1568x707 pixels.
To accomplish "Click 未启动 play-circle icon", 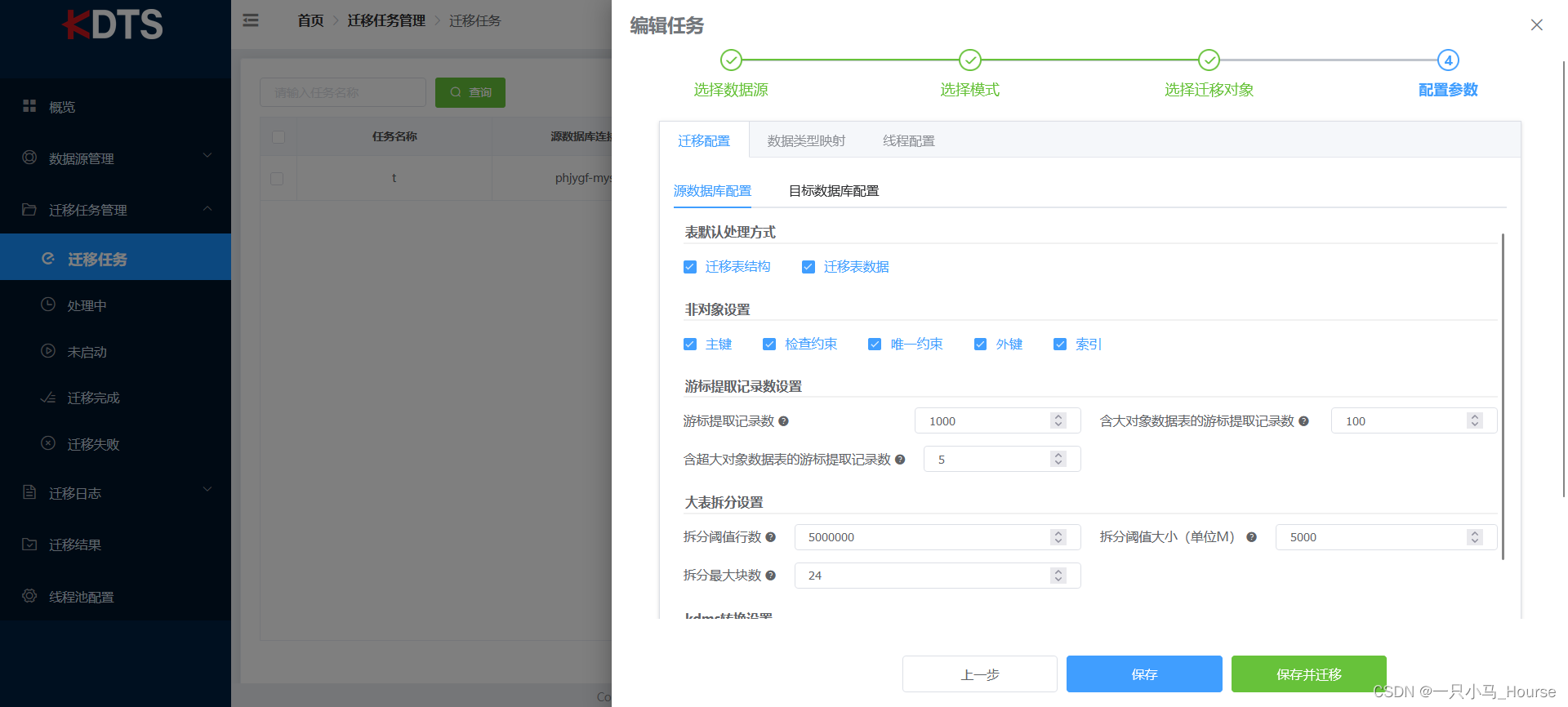I will [48, 351].
